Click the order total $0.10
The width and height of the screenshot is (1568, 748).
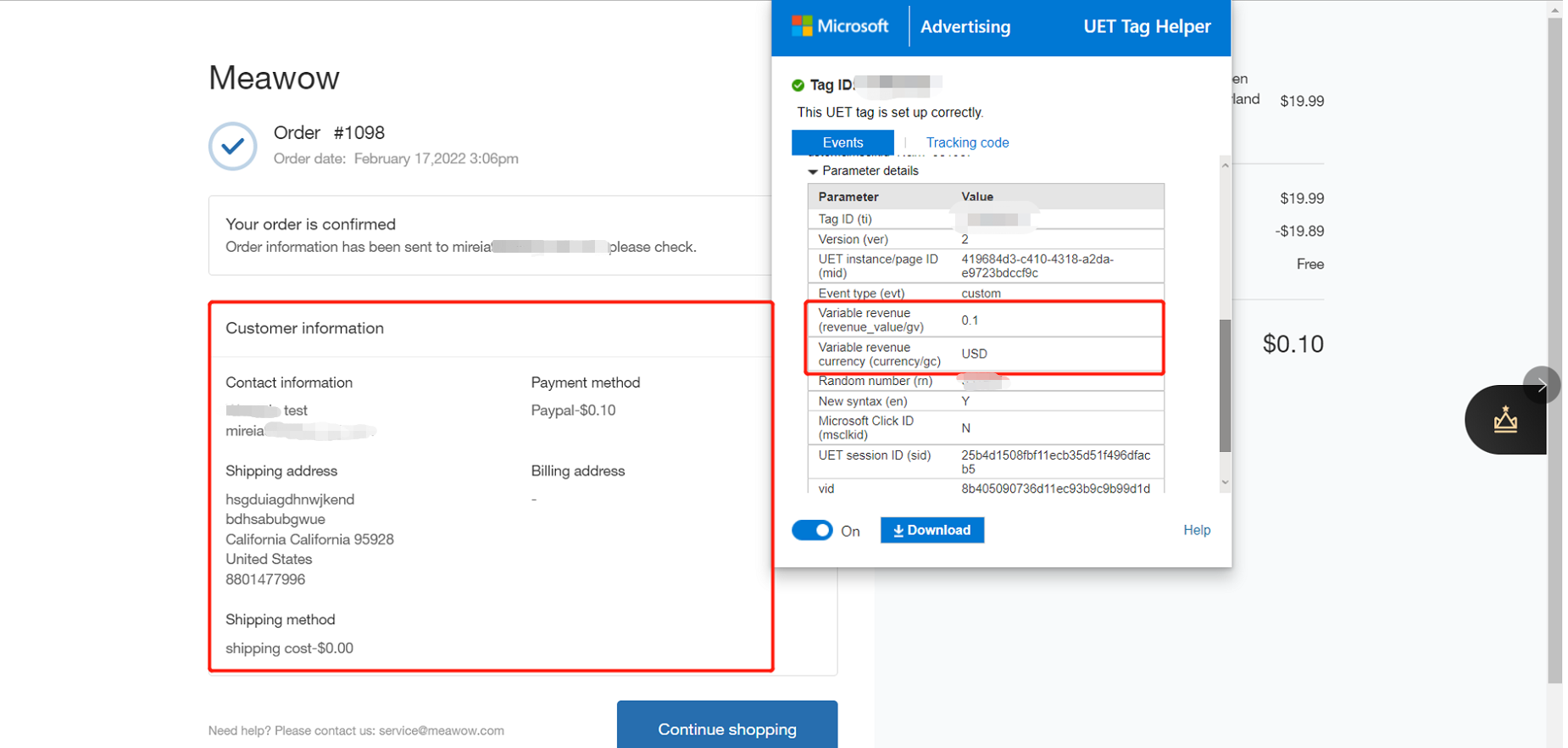[1293, 343]
